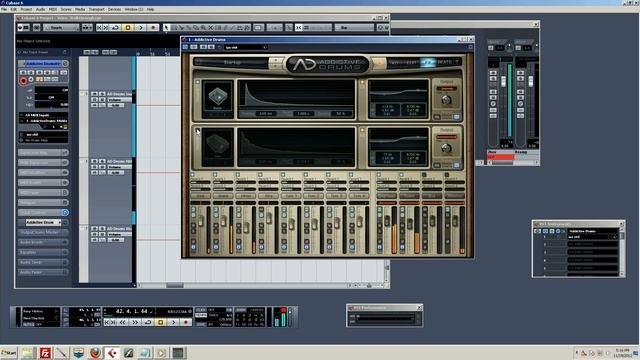Expand the MIDI Fader inspector section
The height and width of the screenshot is (360, 640).
point(43,192)
